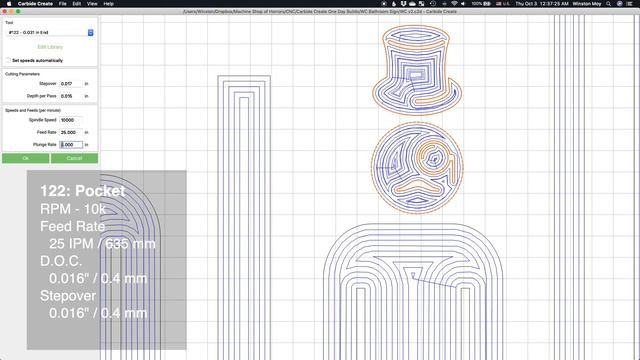Click the Speeds and Feeds section label
The width and height of the screenshot is (640, 360).
click(33, 110)
